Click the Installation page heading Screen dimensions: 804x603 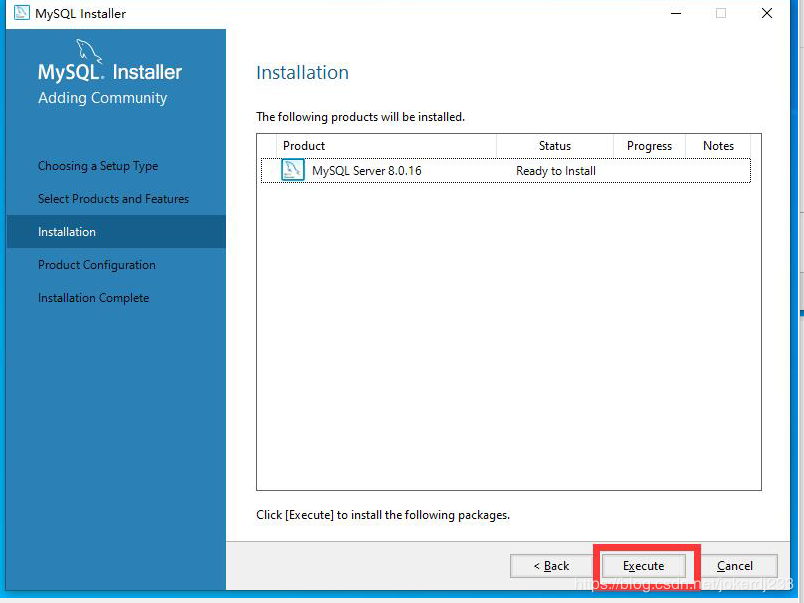303,72
